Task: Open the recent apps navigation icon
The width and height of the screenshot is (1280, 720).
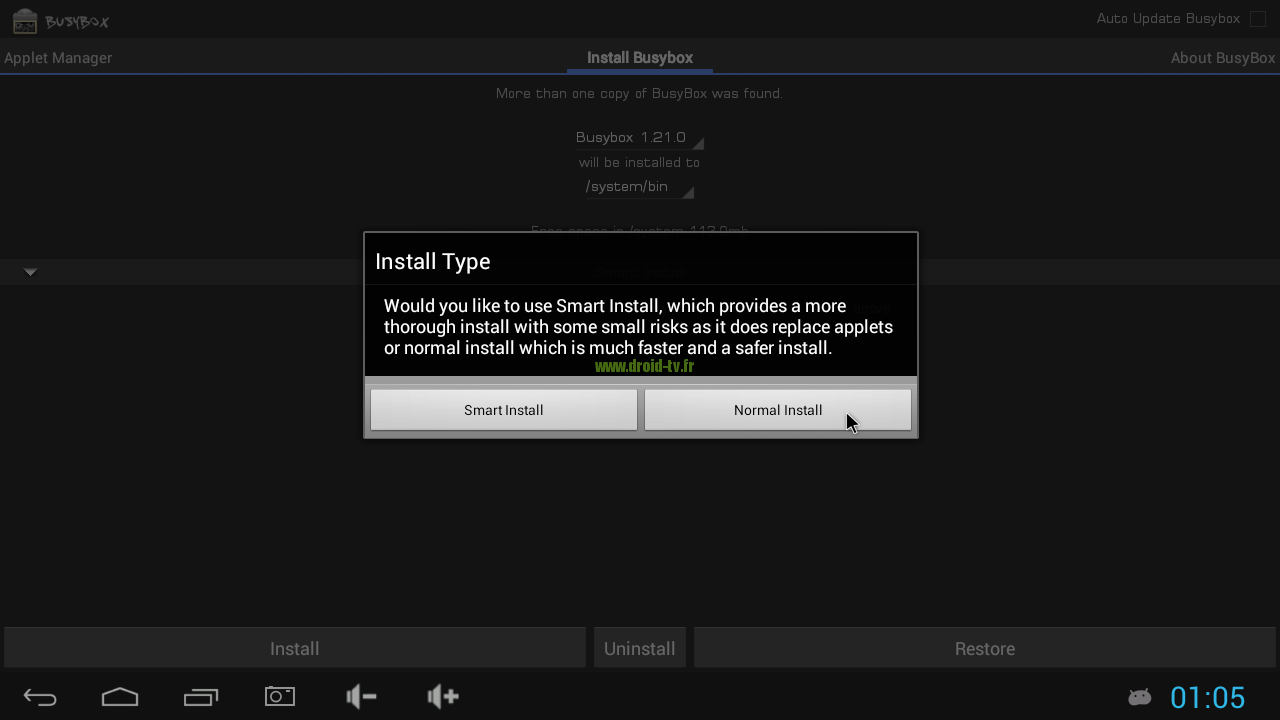Action: [201, 697]
